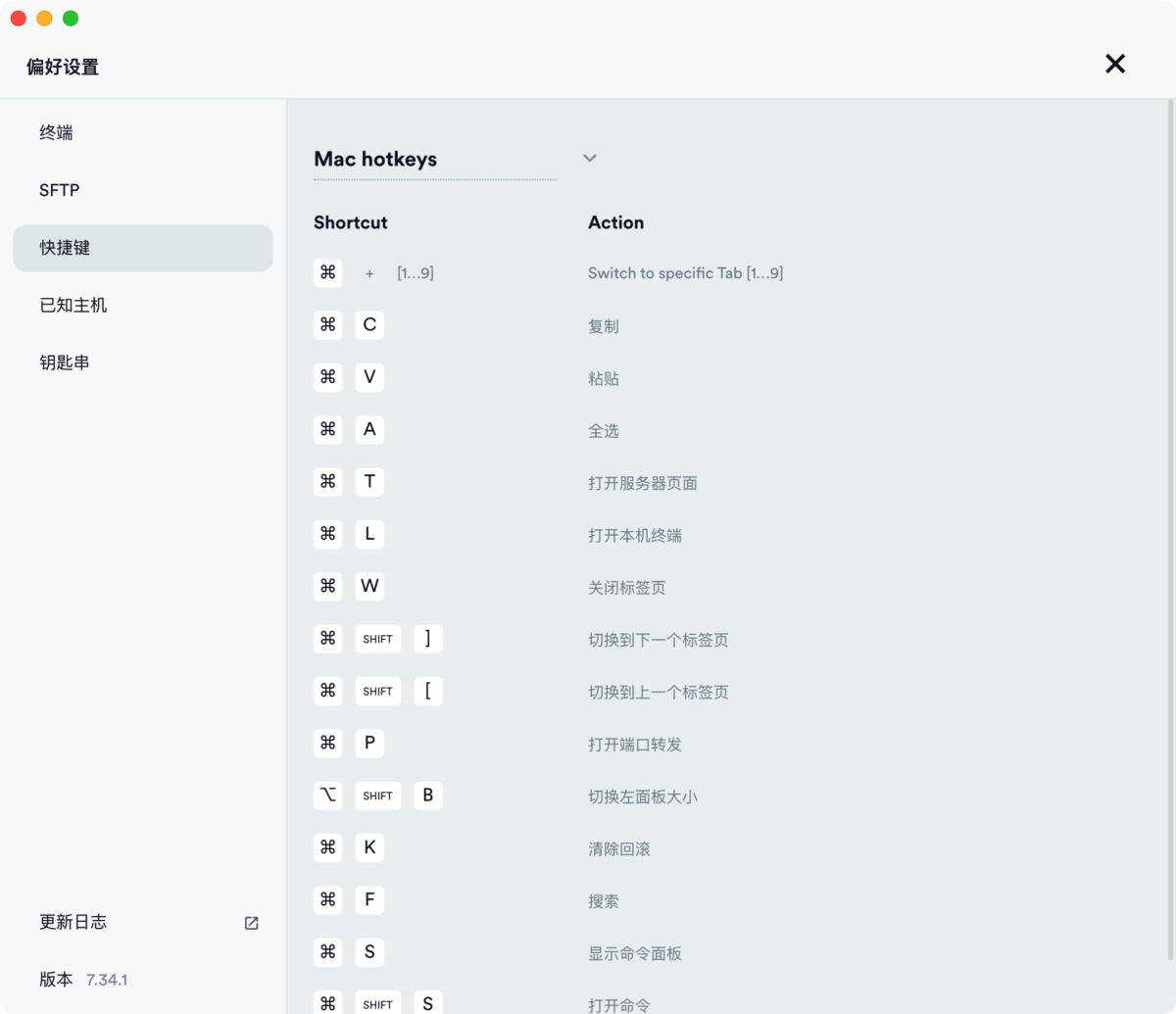Screen dimensions: 1176x1014
Task: Click the [ key in 切换到上一个标签页 row
Action: 428,691
